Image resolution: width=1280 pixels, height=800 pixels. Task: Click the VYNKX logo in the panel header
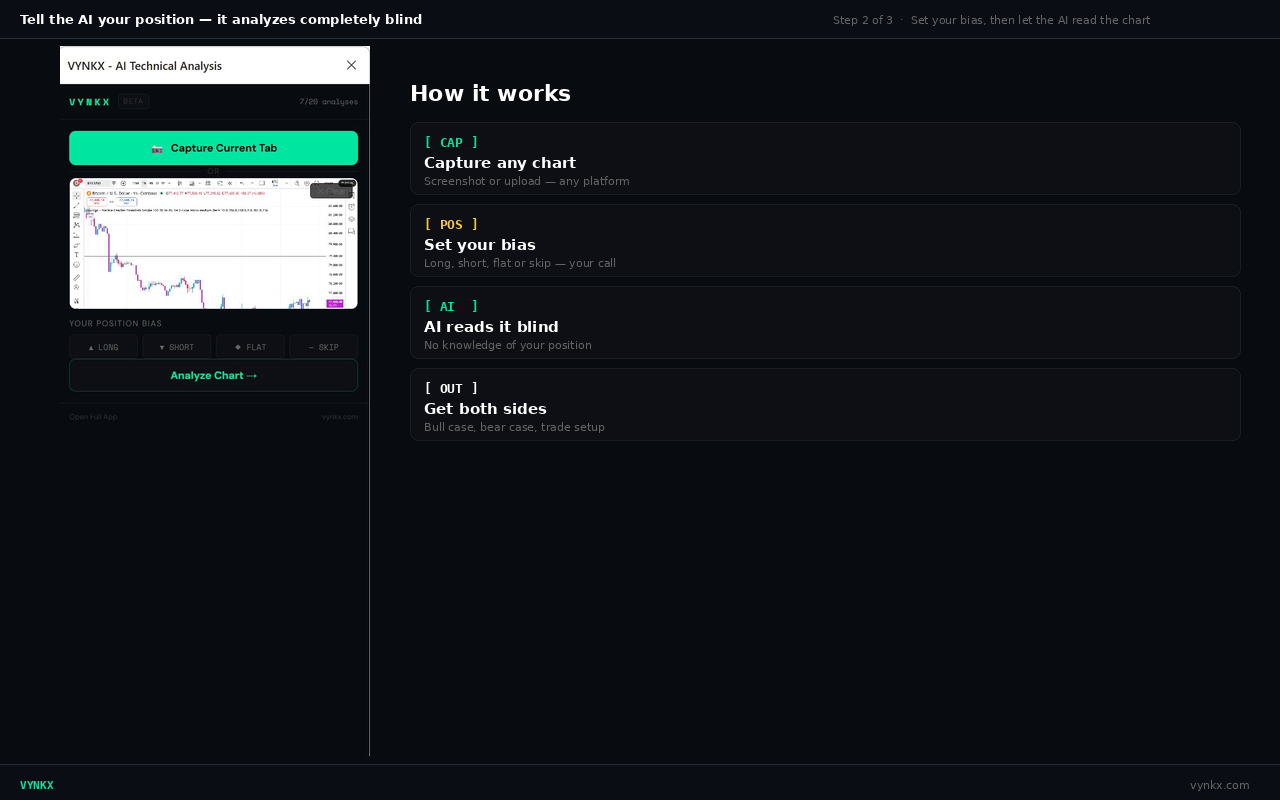coord(90,102)
